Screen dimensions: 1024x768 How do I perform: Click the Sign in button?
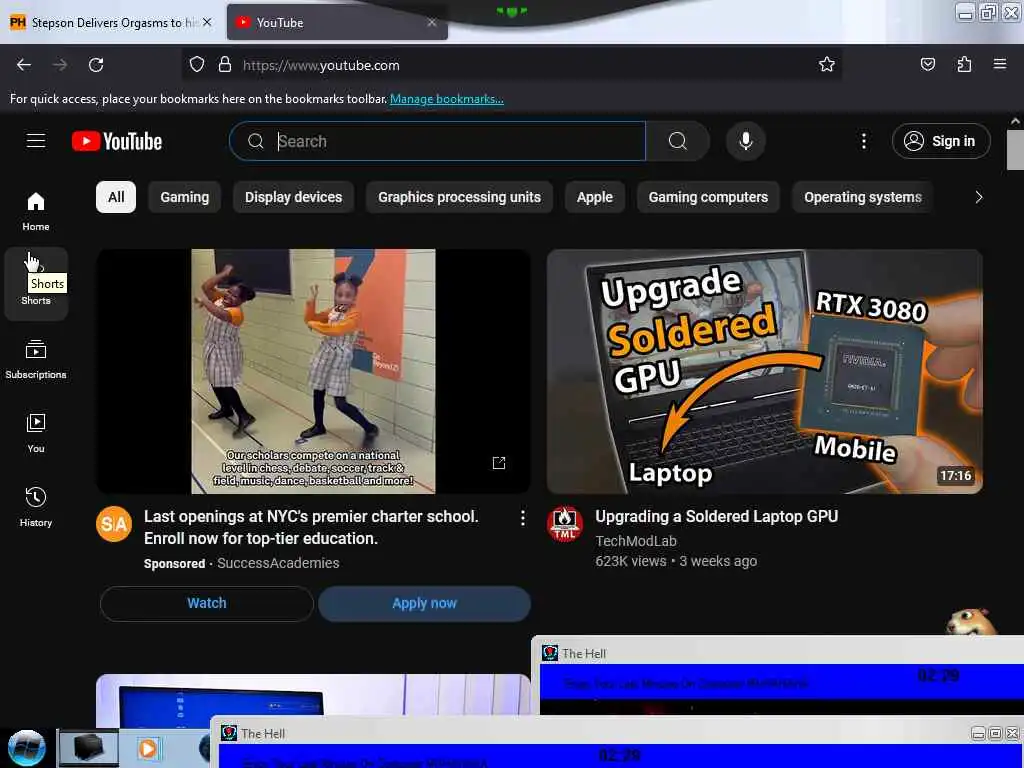941,141
